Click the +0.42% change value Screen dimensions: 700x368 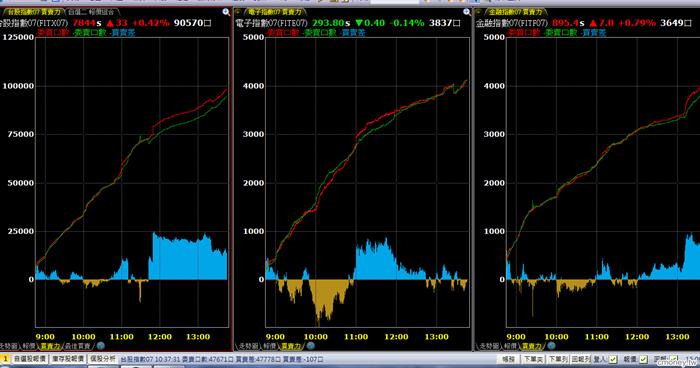pyautogui.click(x=151, y=23)
